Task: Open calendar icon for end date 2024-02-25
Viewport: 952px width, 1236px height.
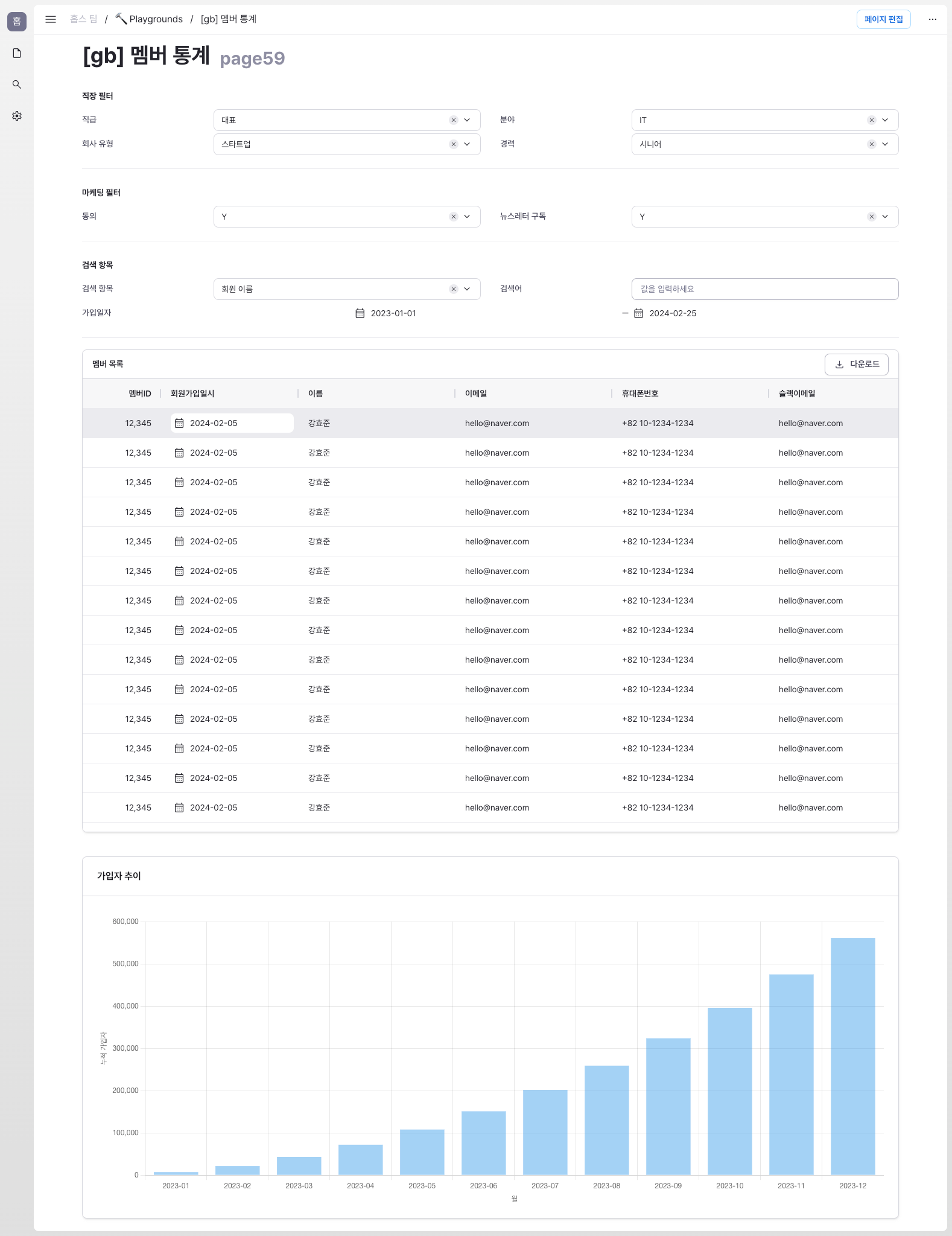Action: [x=639, y=313]
